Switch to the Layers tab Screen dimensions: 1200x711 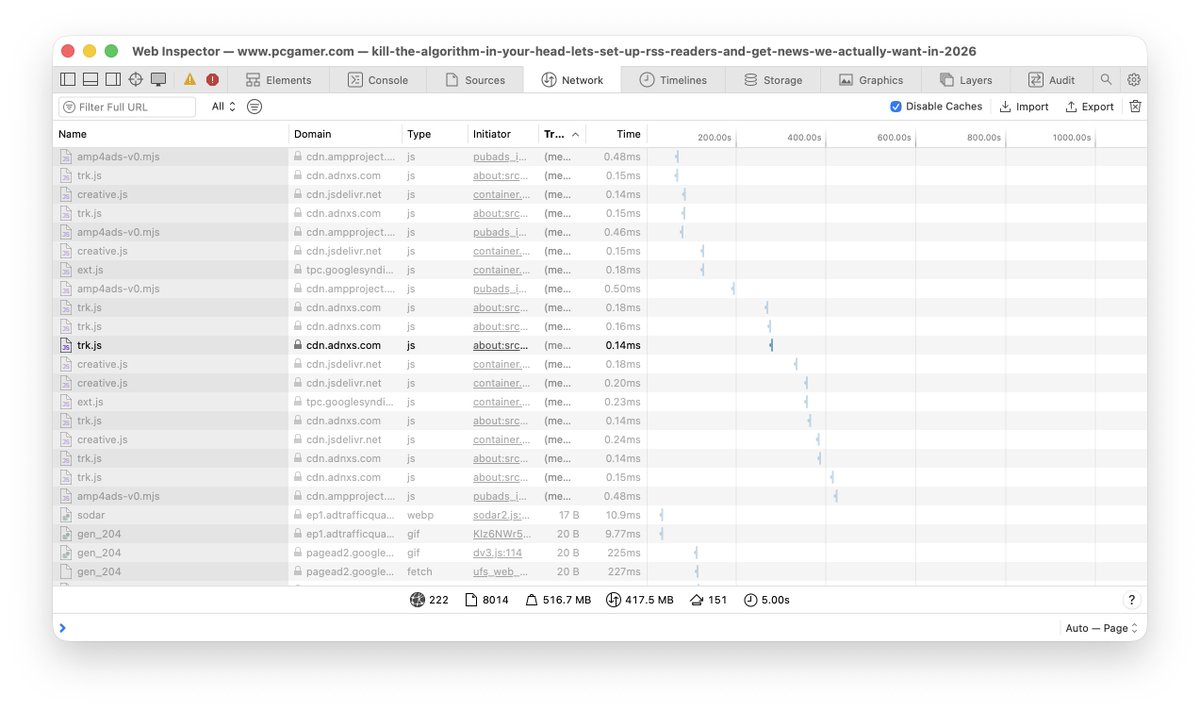[966, 80]
